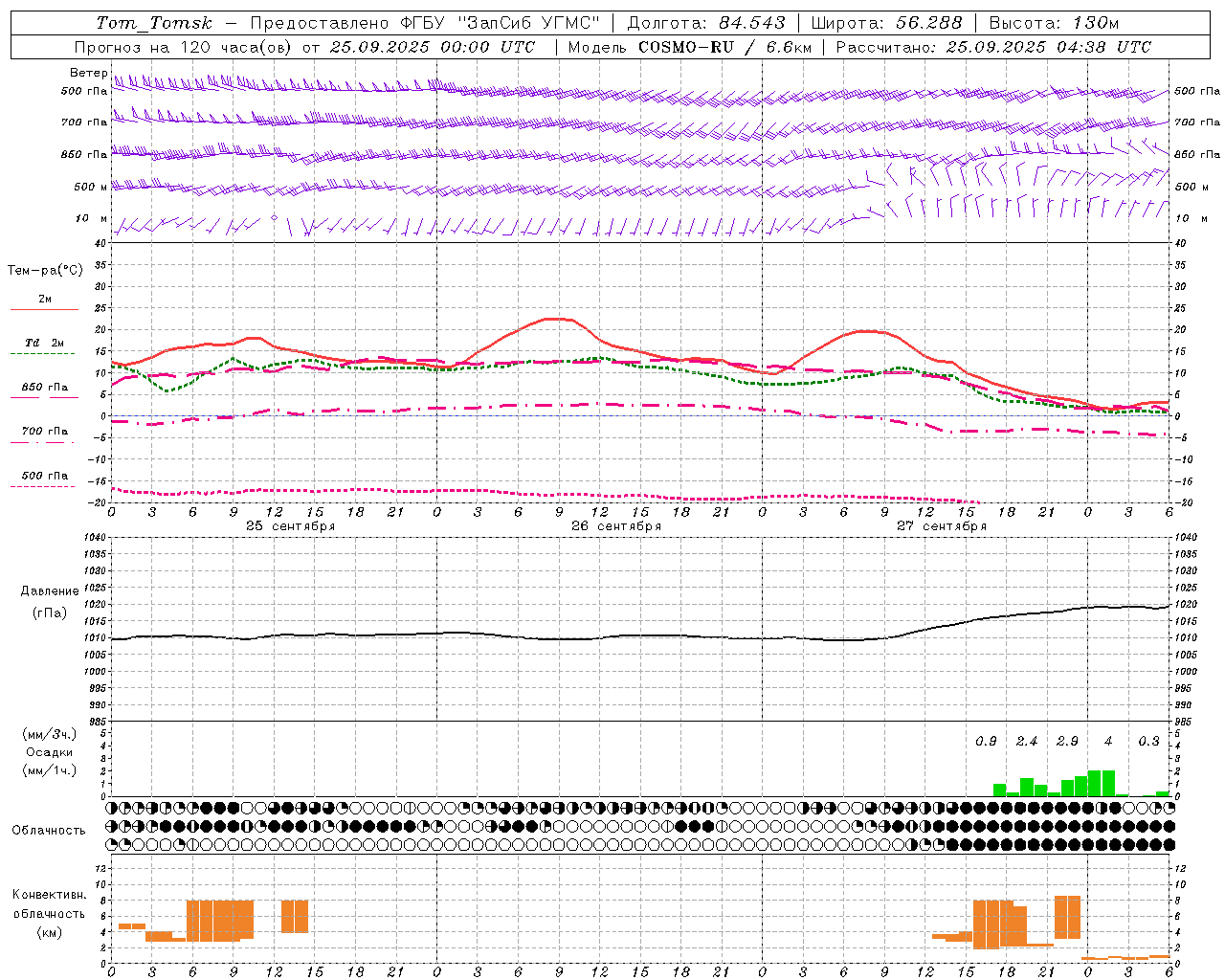The height and width of the screenshot is (980, 1225).
Task: Click the Td 2м dew point legend entry
Action: click(44, 346)
